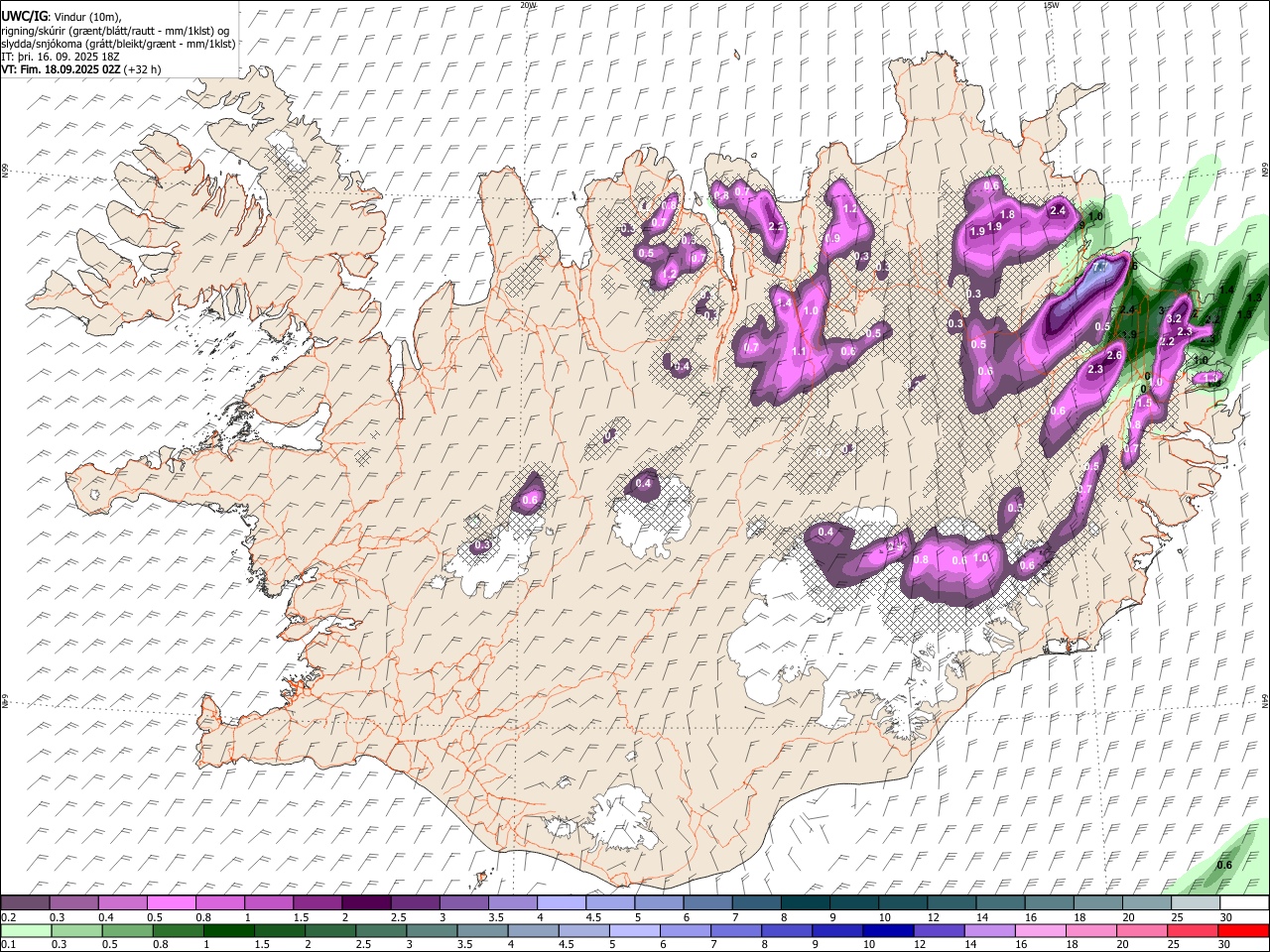Click the valid time text 'VT: Fim. 18.09.2025 02Z'
This screenshot has width=1270, height=952.
[x=61, y=69]
